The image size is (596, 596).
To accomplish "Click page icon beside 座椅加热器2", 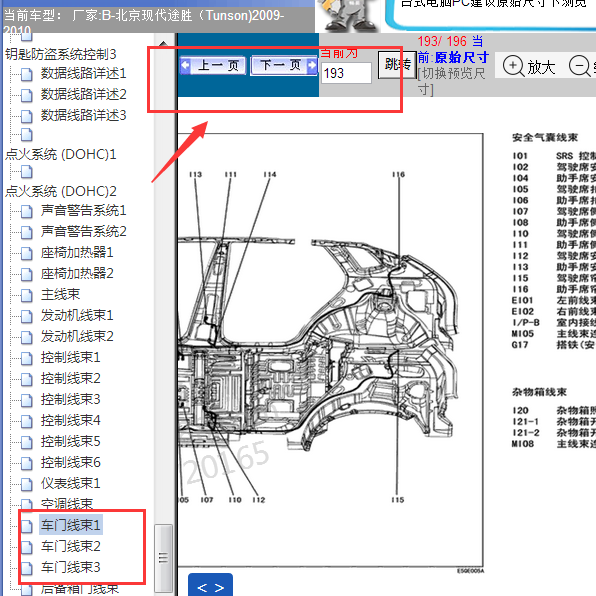I will click(x=27, y=274).
